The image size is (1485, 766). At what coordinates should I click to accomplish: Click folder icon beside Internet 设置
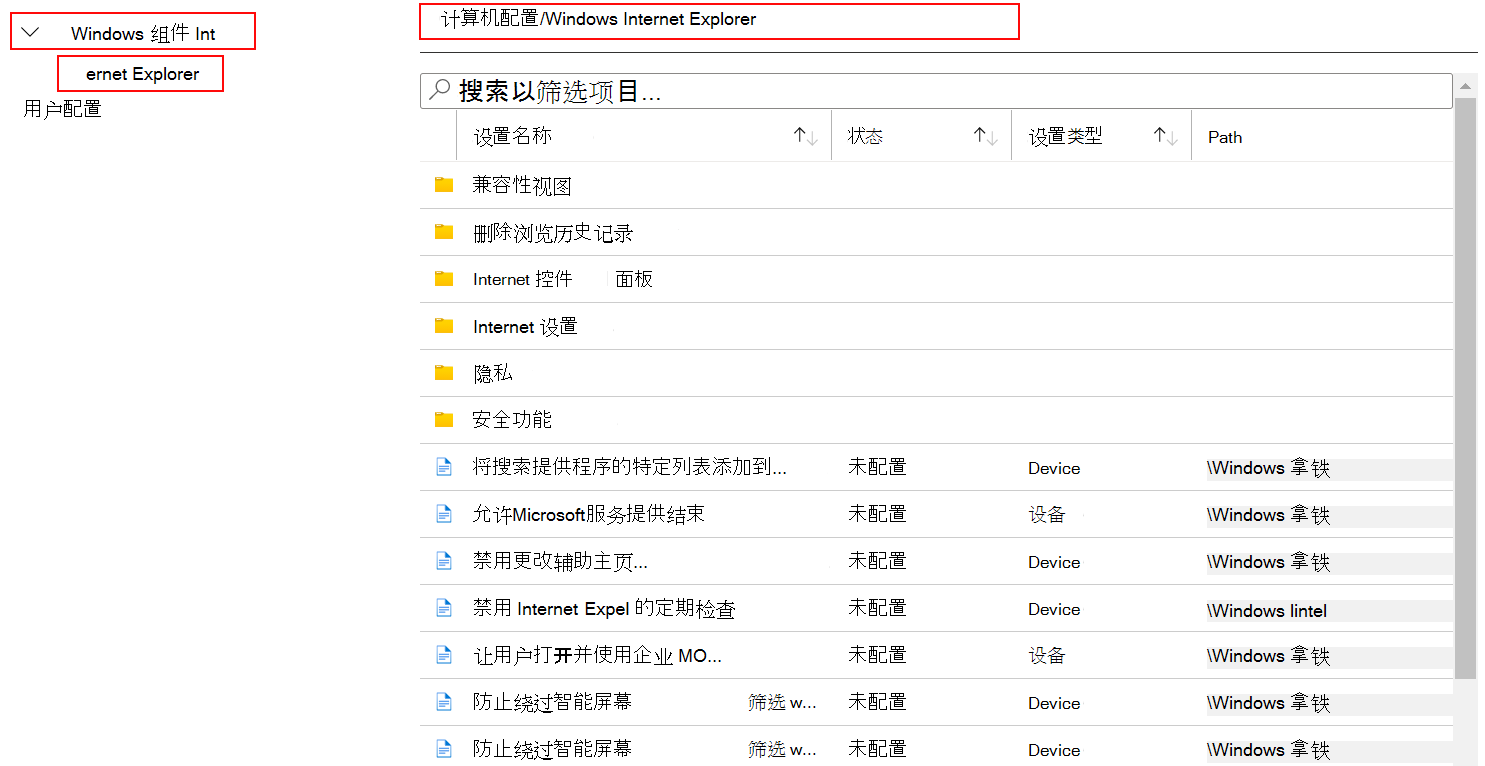[x=444, y=326]
